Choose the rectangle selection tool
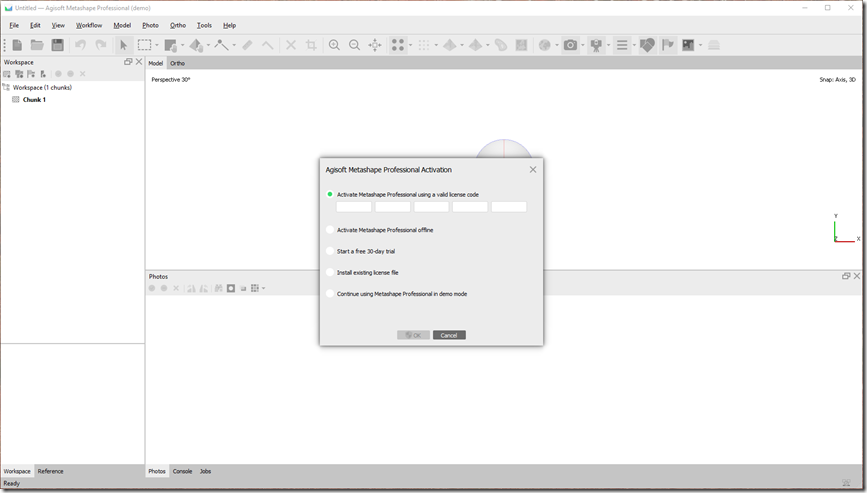Image resolution: width=867 pixels, height=493 pixels. point(144,45)
